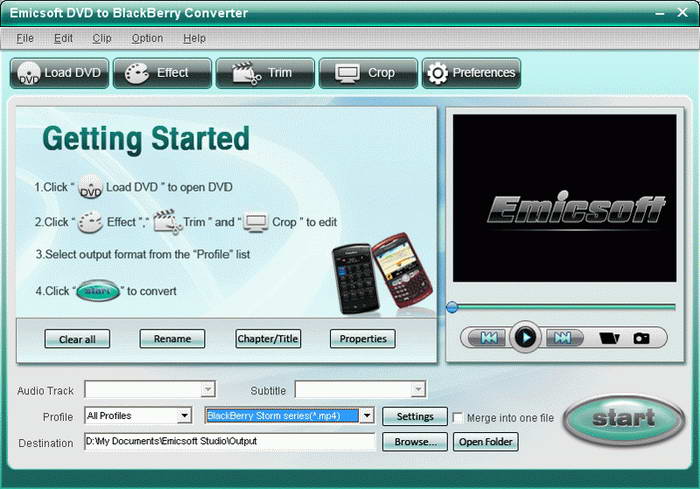Open profile Settings button
The height and width of the screenshot is (489, 700).
coord(415,416)
